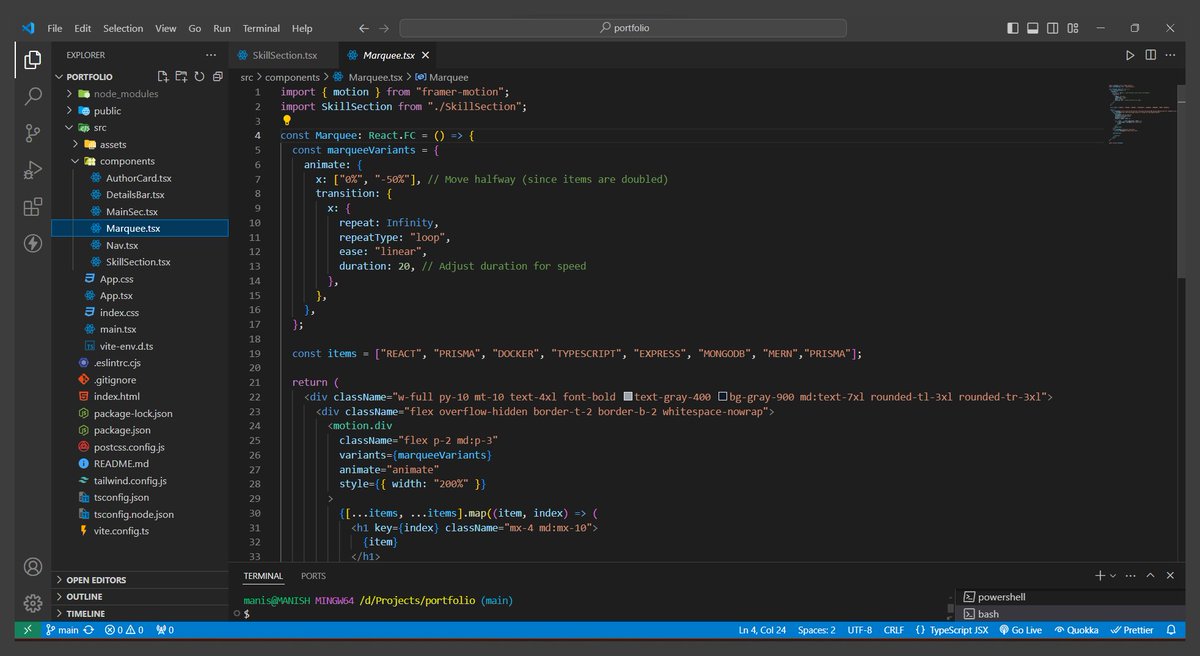Open AuthorCard.tsx in the file tree
Image resolution: width=1200 pixels, height=656 pixels.
[139, 178]
